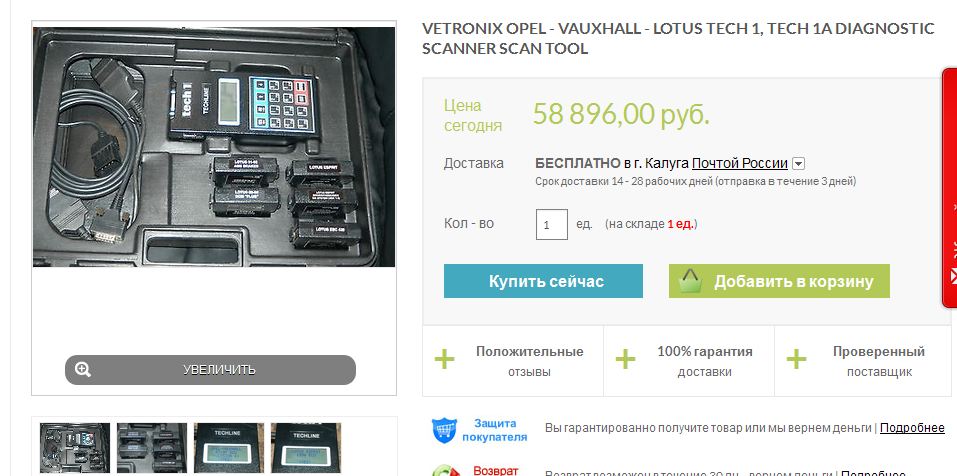Open the red side tab on the right edge
The height and width of the screenshot is (476, 957).
(x=950, y=188)
